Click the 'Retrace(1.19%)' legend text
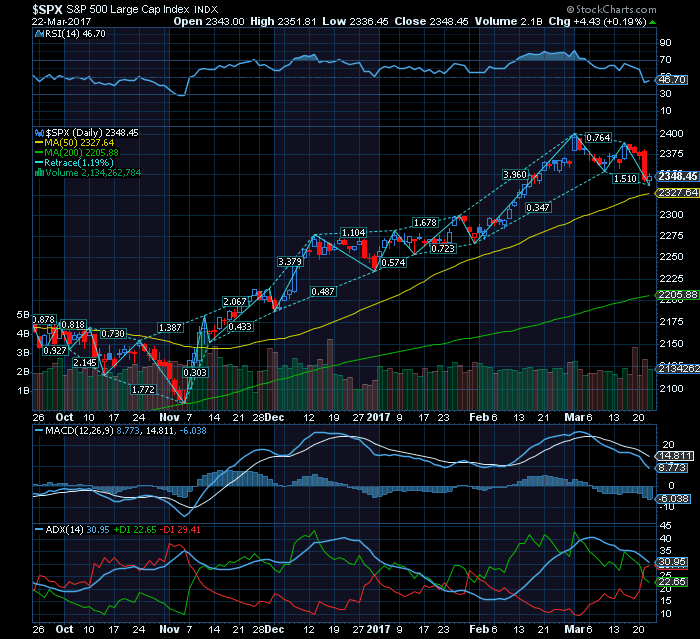The height and width of the screenshot is (639, 700). (x=79, y=163)
